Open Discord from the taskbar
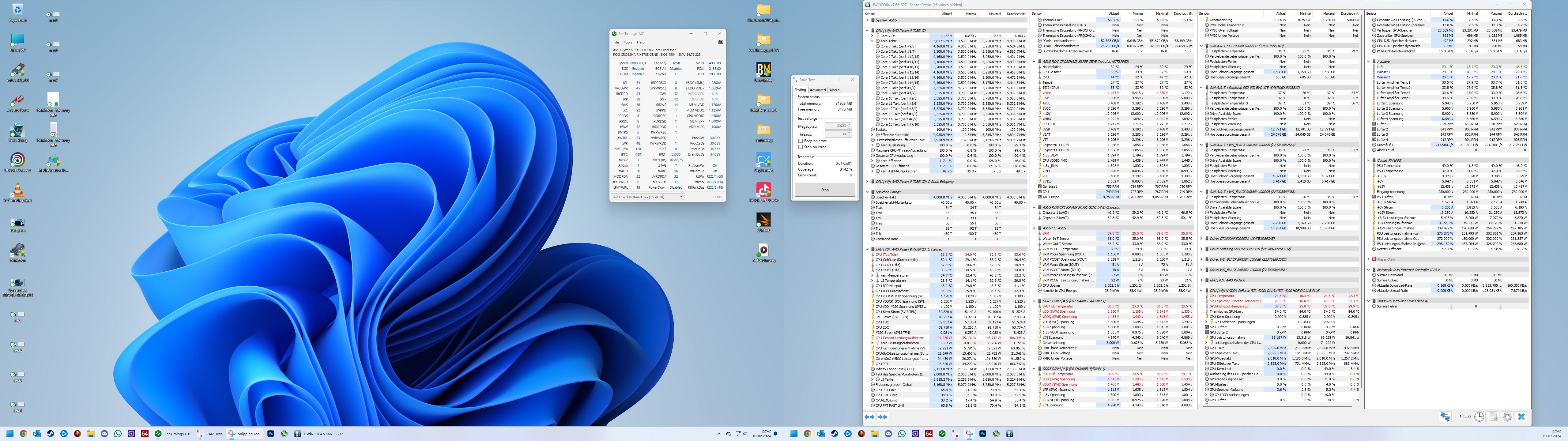The width and height of the screenshot is (1568, 441). [104, 434]
